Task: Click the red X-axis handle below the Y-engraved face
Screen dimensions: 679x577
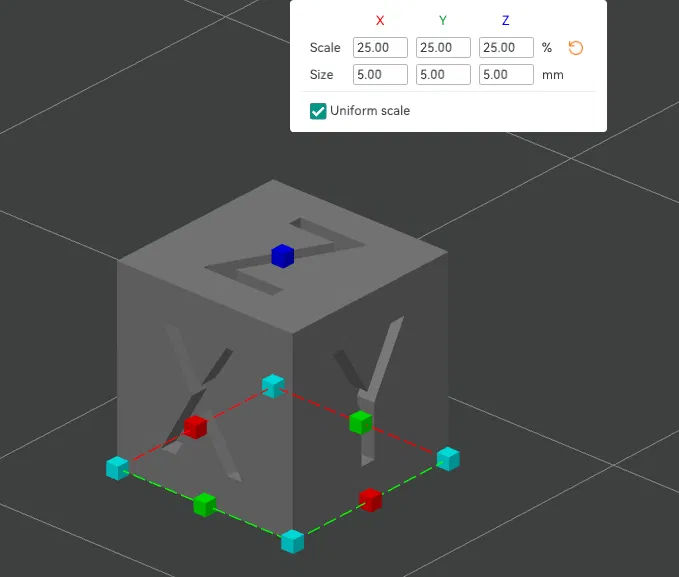Action: 371,499
